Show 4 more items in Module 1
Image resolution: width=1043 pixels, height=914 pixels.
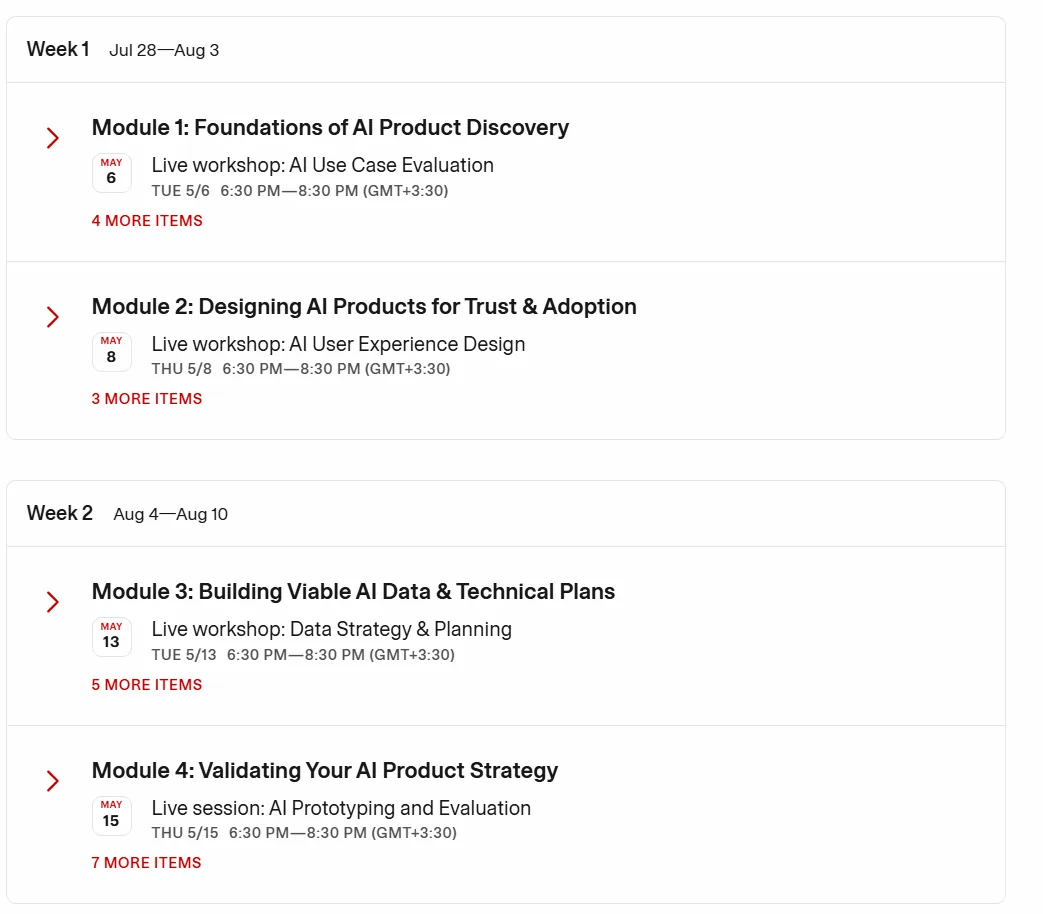click(147, 221)
